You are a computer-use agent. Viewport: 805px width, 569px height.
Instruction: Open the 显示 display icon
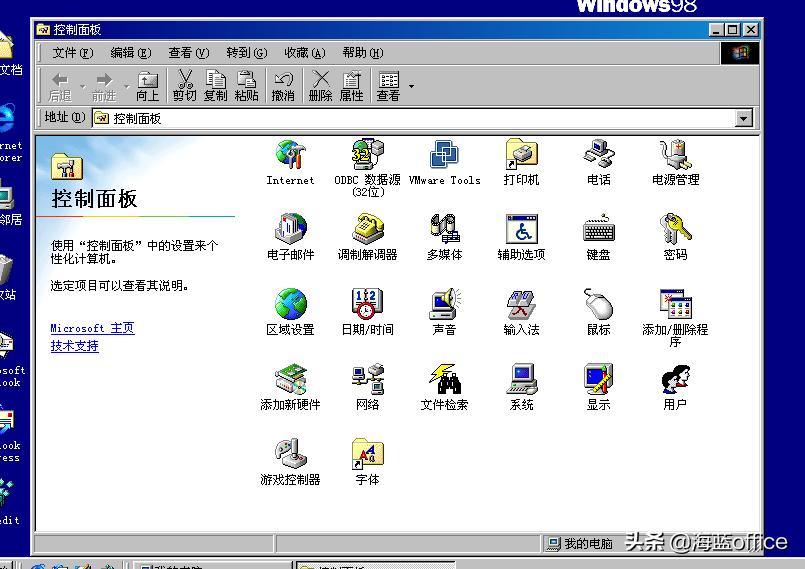(x=599, y=387)
